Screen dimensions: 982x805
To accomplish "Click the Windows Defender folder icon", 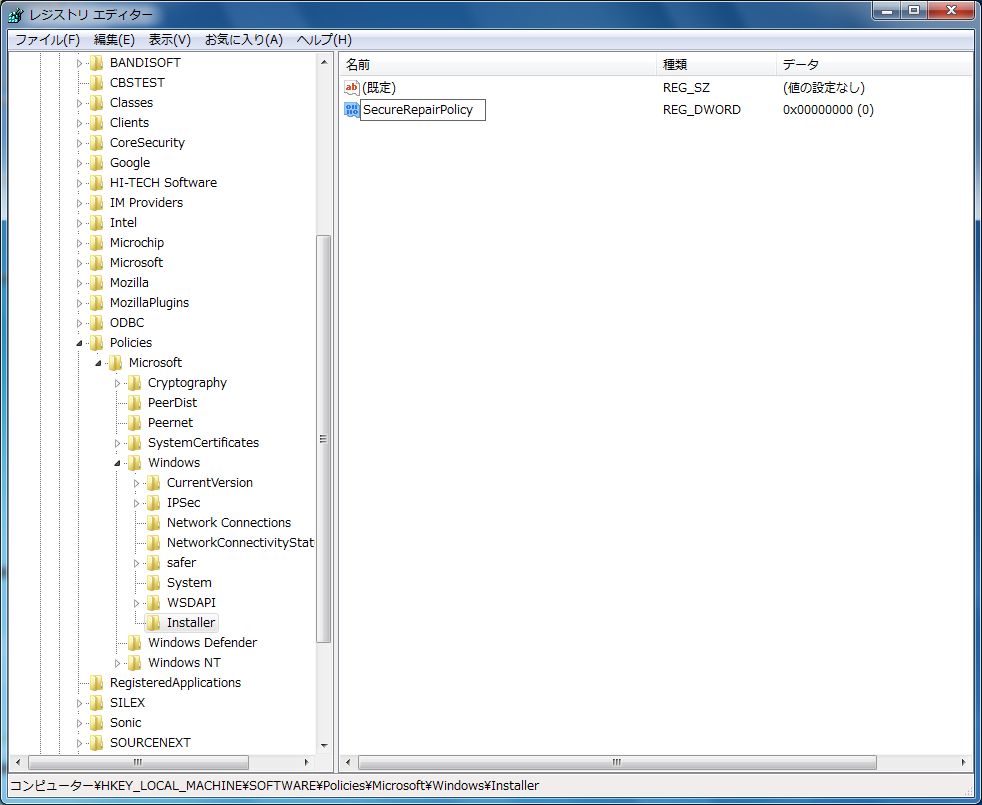I will 135,643.
